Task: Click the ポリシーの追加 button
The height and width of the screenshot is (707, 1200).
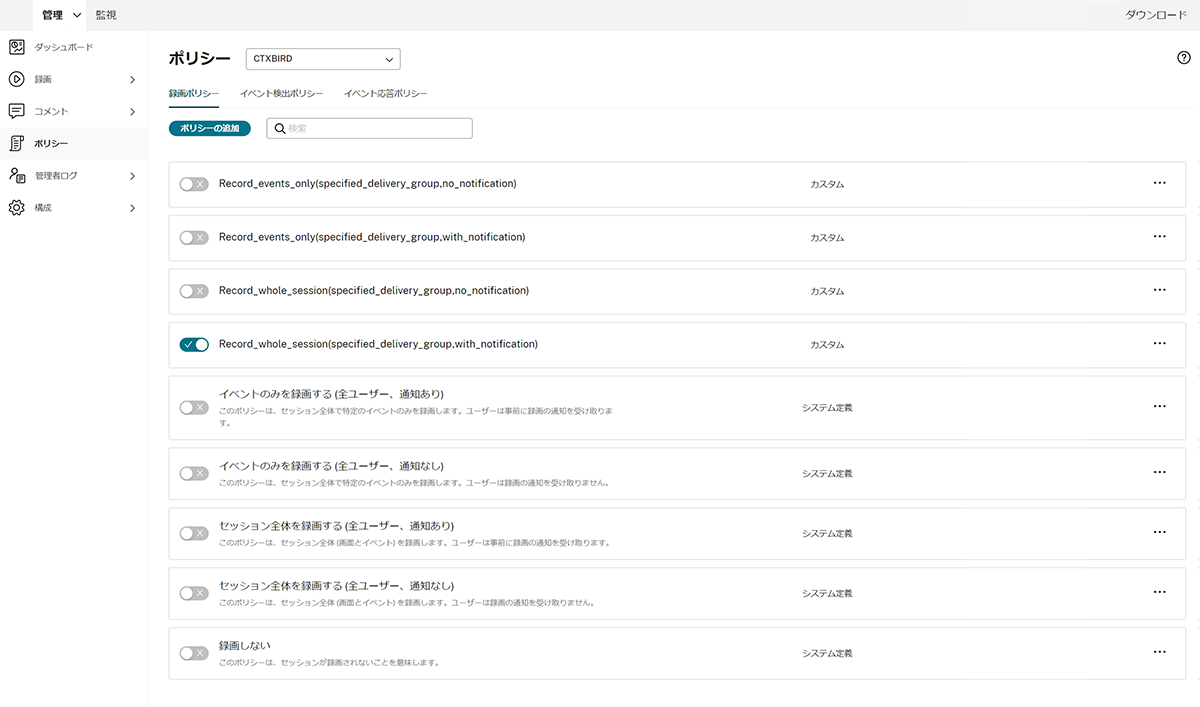Action: tap(210, 128)
